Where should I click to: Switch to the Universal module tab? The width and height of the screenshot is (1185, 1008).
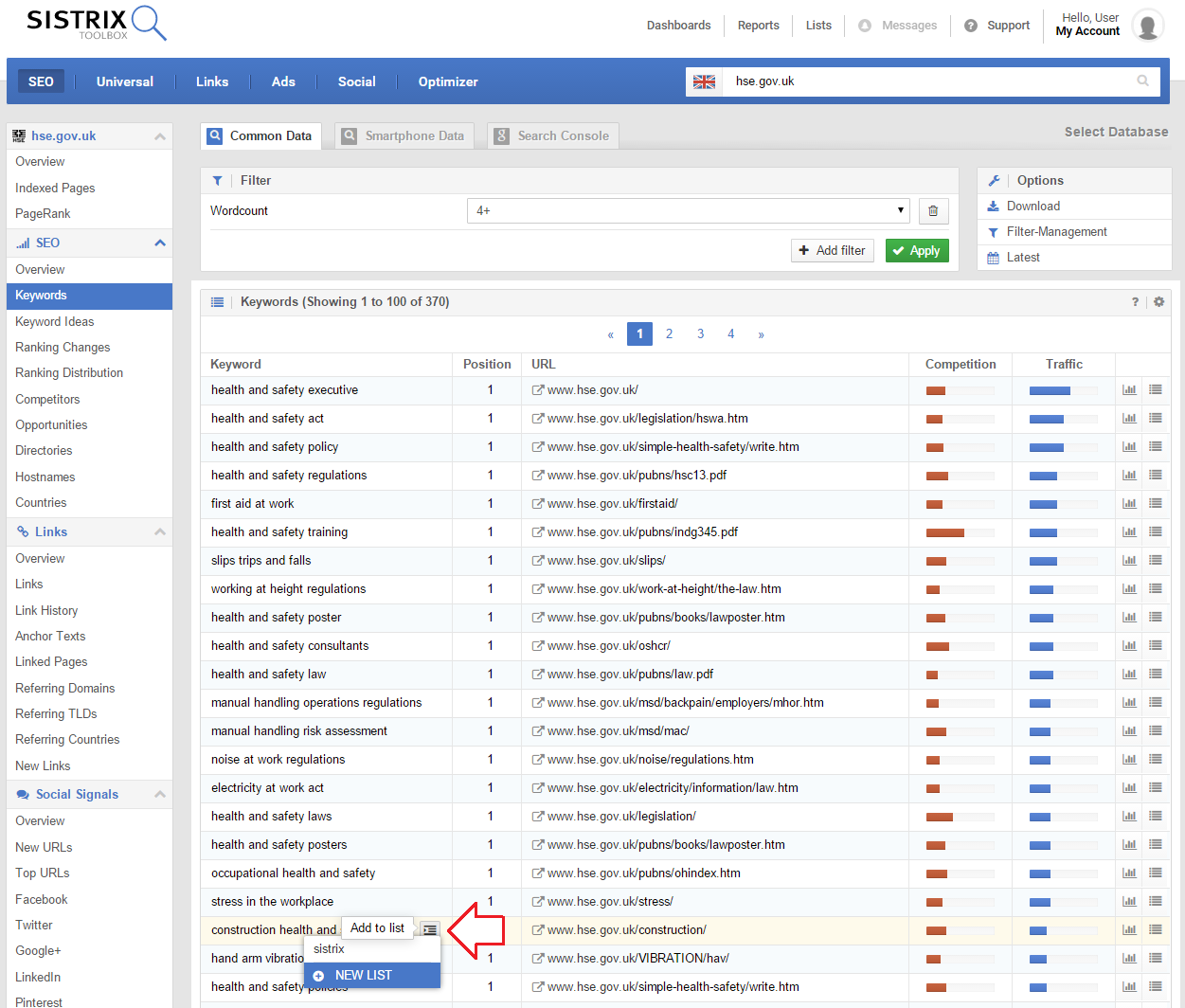pyautogui.click(x=125, y=81)
